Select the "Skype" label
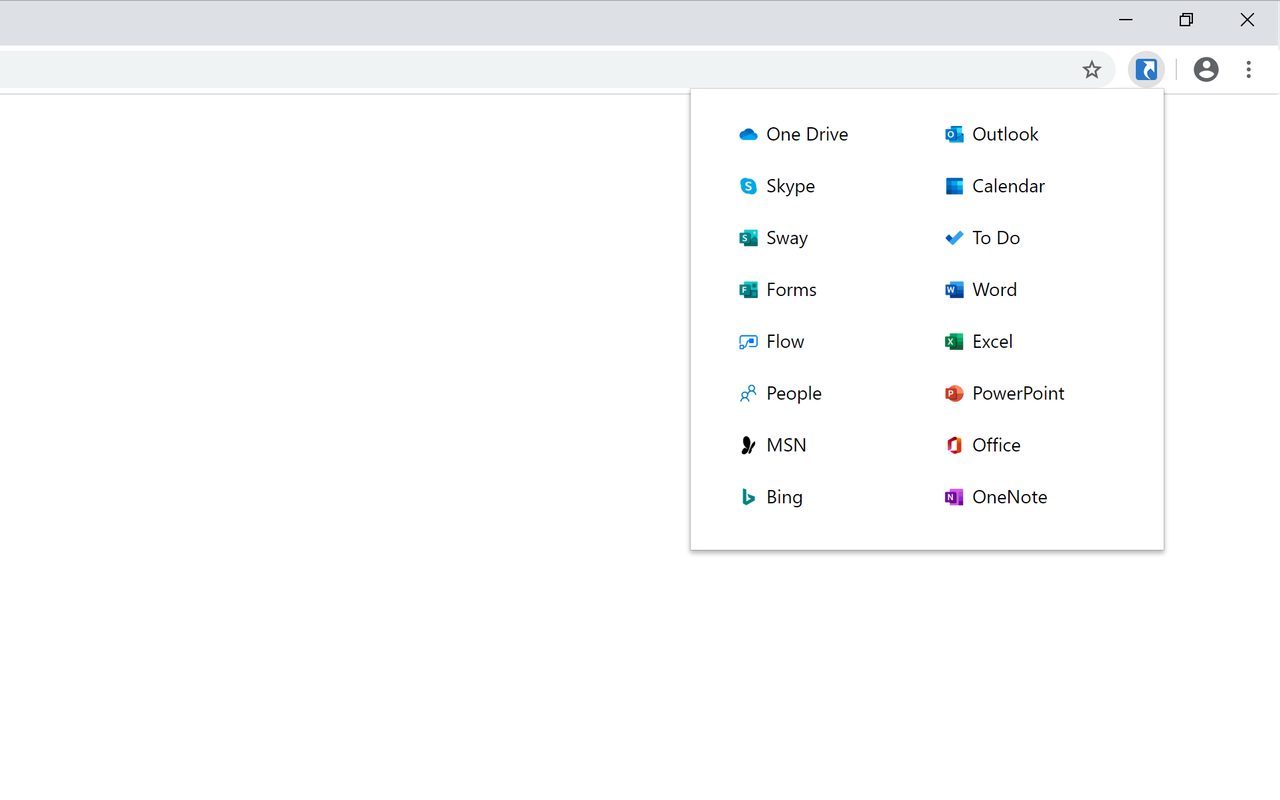 click(791, 186)
